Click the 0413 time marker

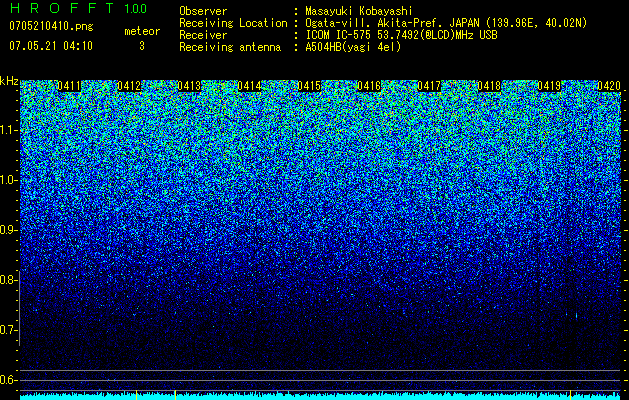click(189, 86)
